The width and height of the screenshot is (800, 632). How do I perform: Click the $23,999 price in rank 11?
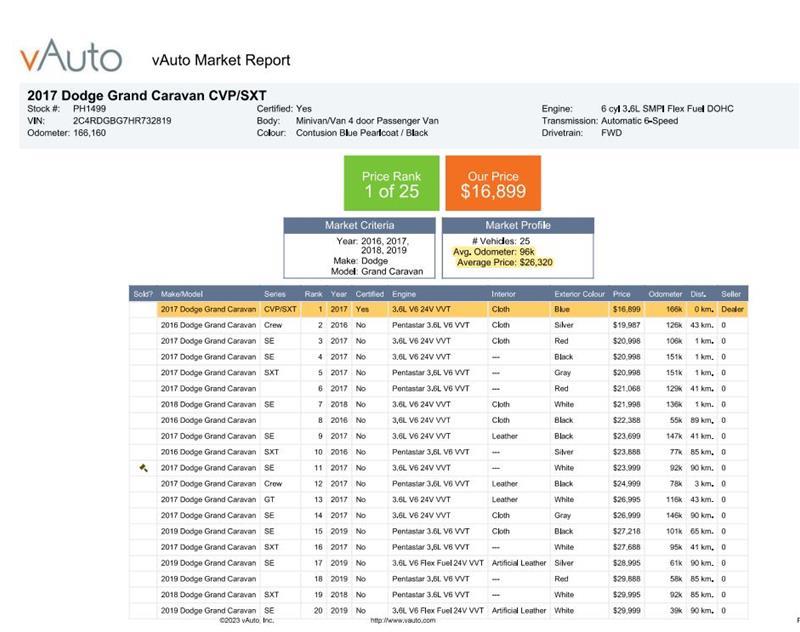pos(626,467)
